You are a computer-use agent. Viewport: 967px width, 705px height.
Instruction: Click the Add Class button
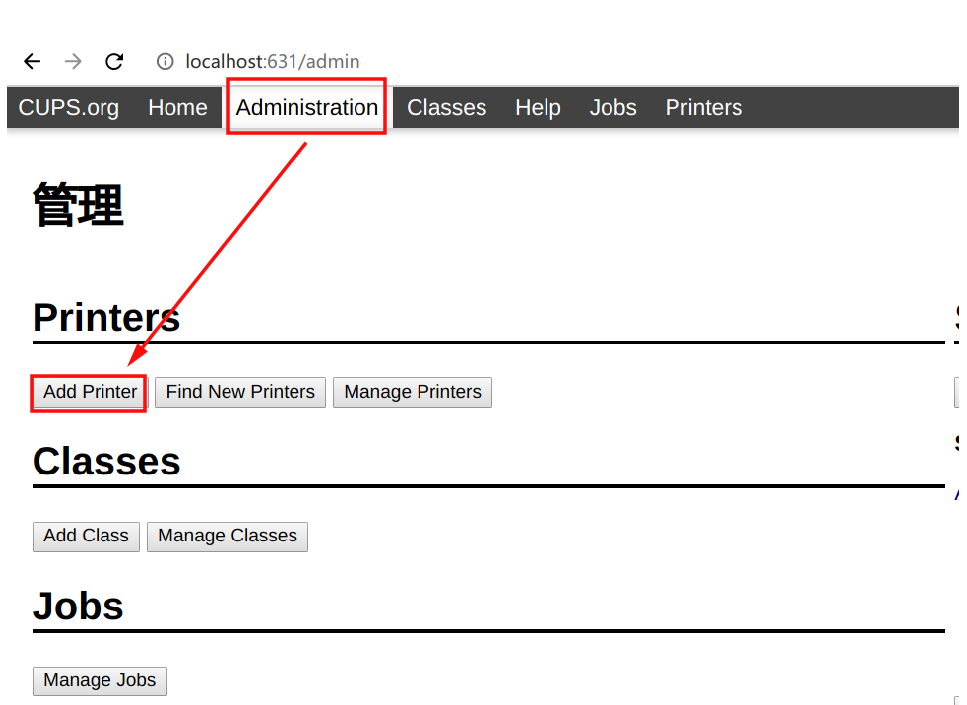(86, 536)
